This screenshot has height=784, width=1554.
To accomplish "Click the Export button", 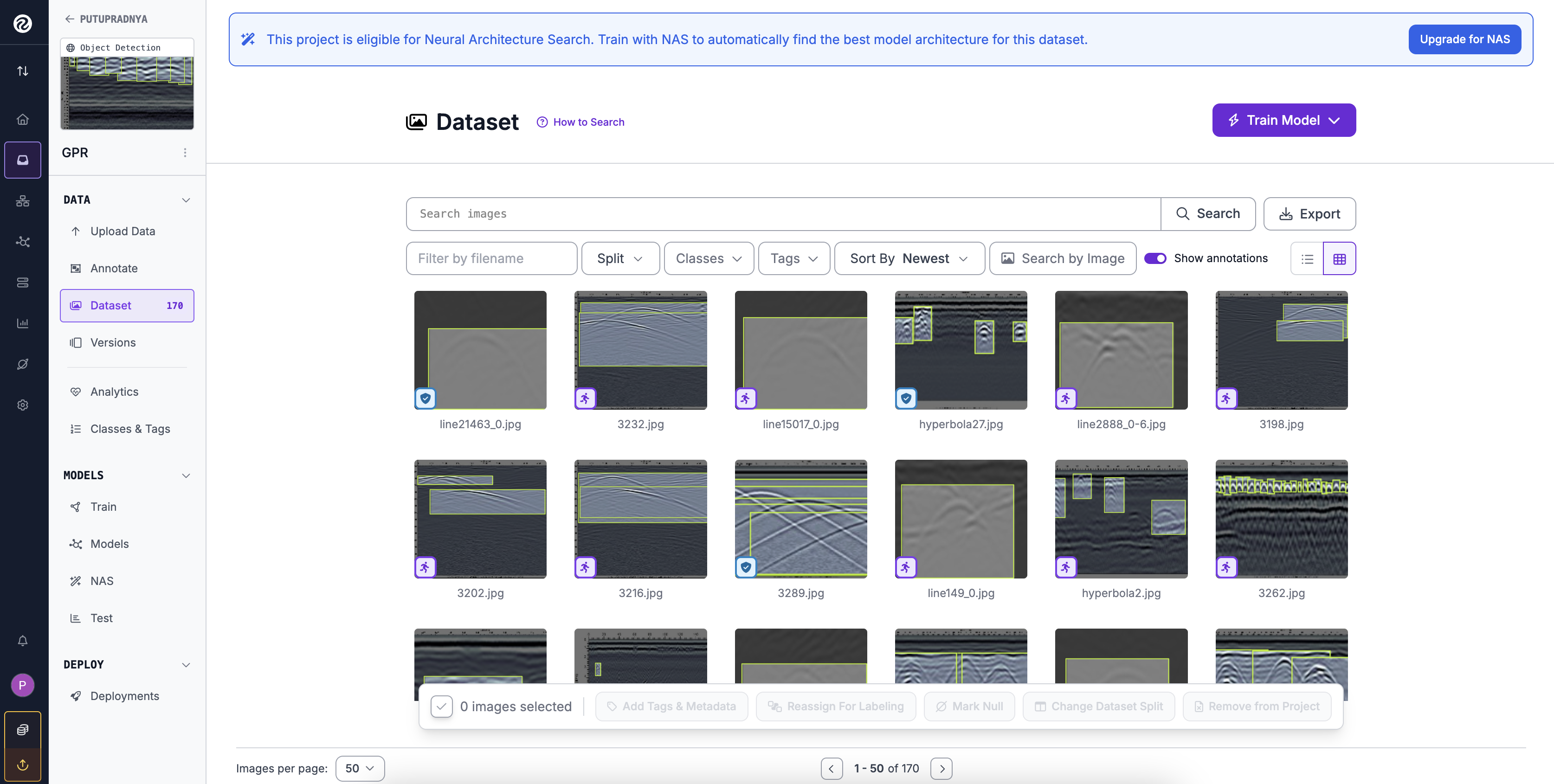I will (1309, 214).
